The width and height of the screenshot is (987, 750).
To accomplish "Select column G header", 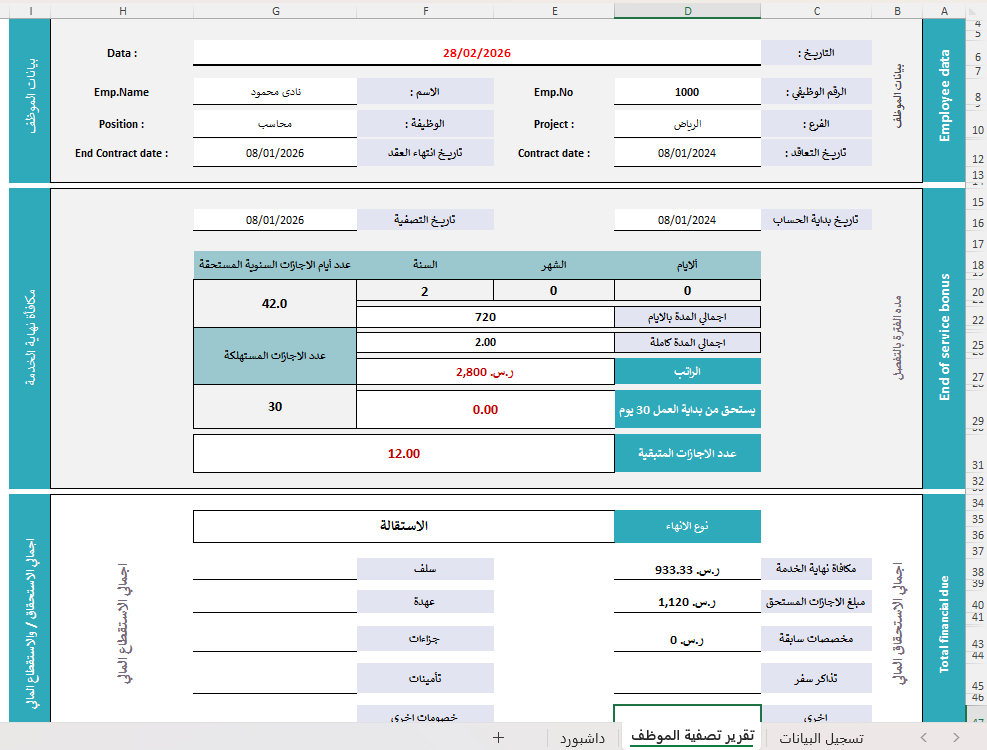I will click(x=274, y=10).
